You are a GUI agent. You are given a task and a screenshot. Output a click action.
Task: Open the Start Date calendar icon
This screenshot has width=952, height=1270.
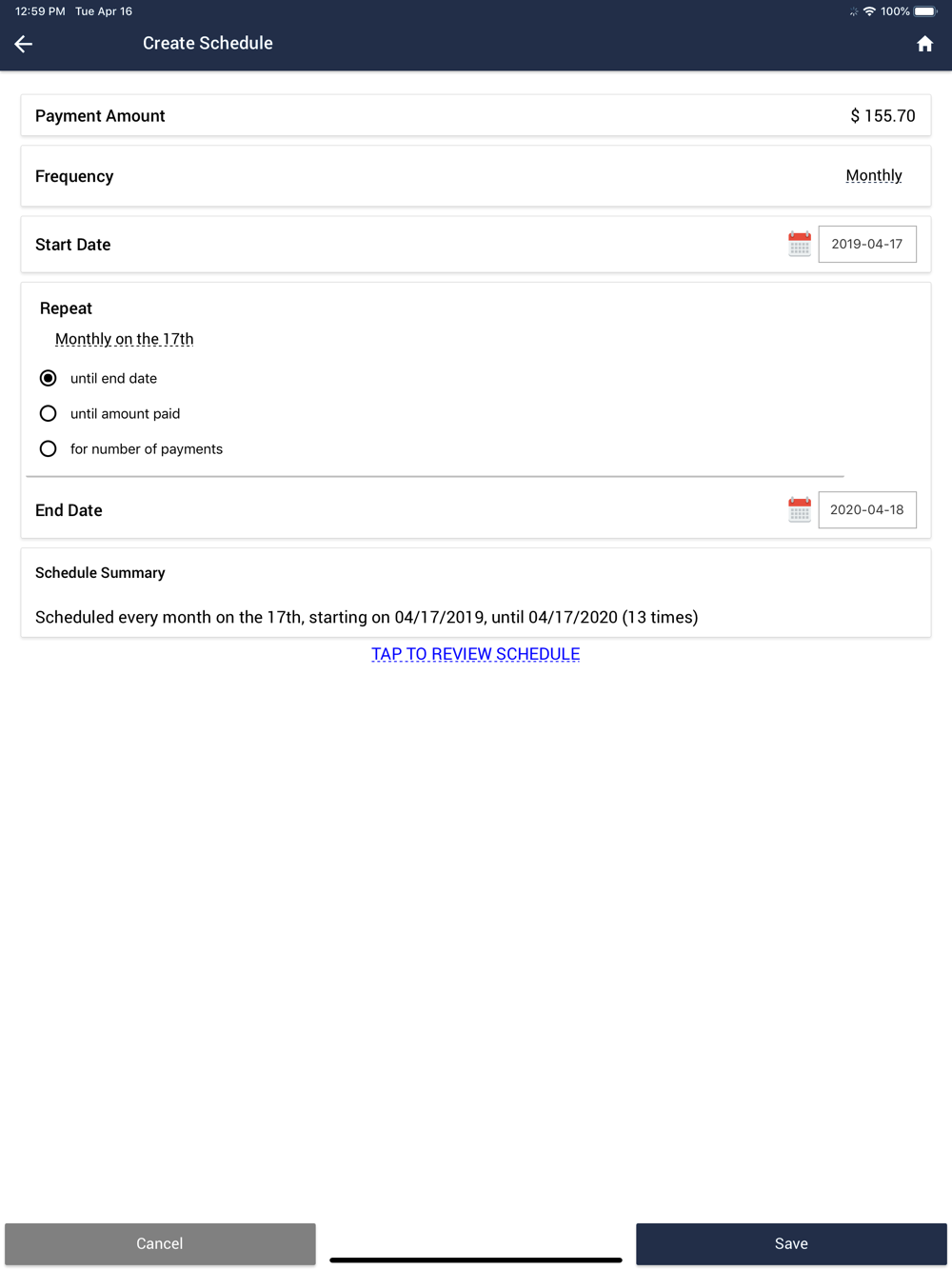[x=800, y=244]
